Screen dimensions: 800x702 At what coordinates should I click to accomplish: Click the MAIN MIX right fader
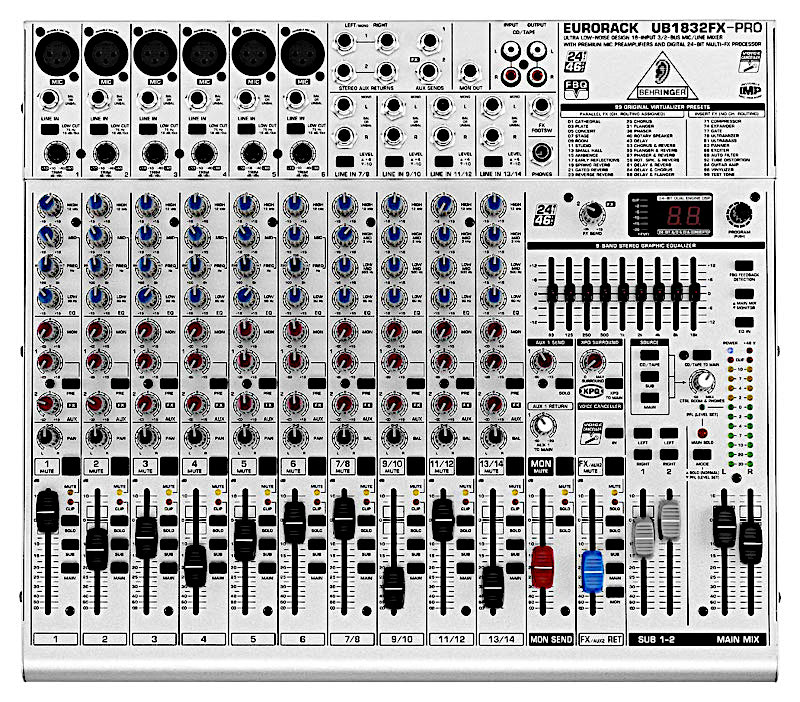click(x=751, y=542)
